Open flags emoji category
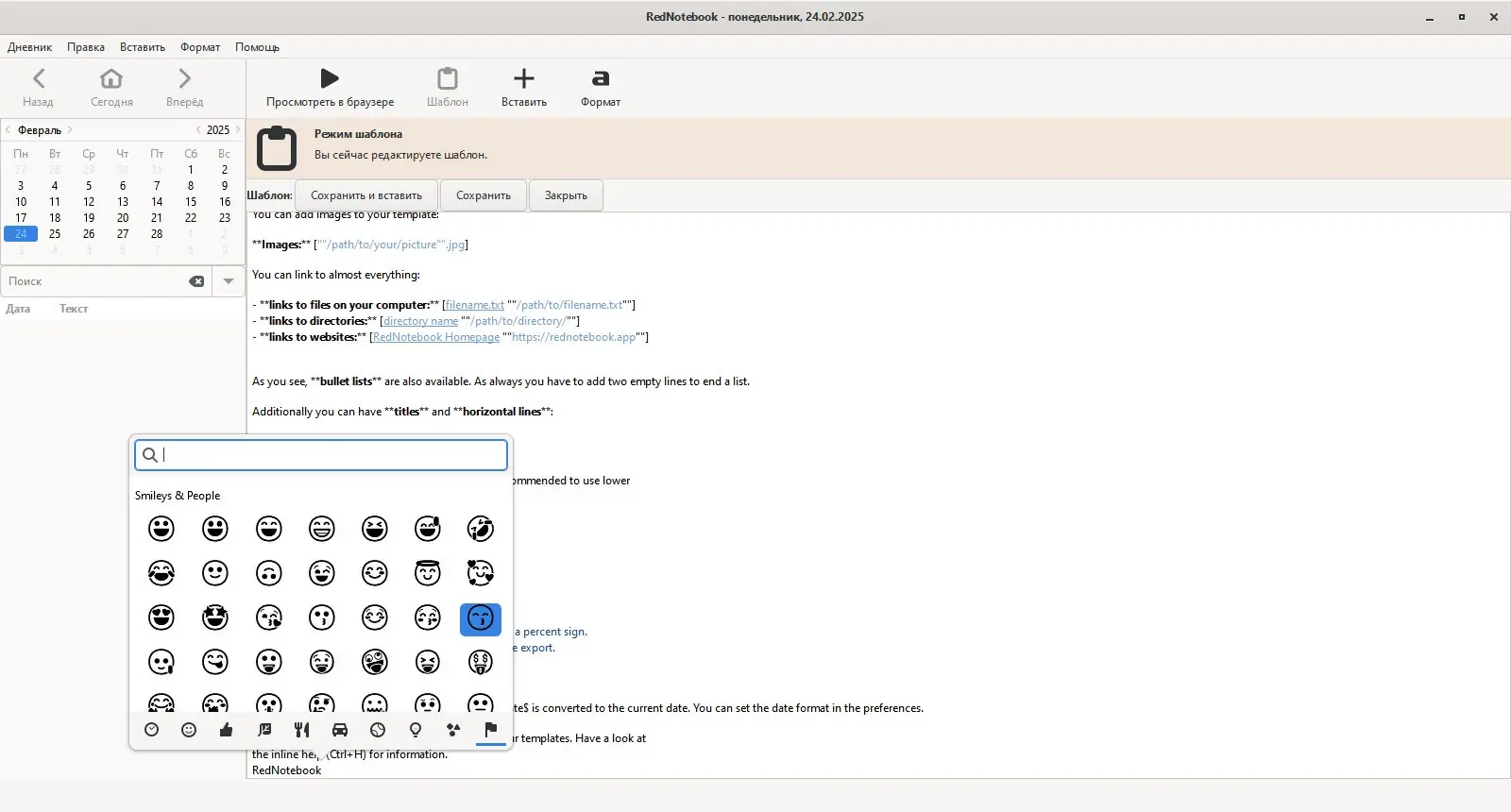1511x812 pixels. pyautogui.click(x=491, y=730)
